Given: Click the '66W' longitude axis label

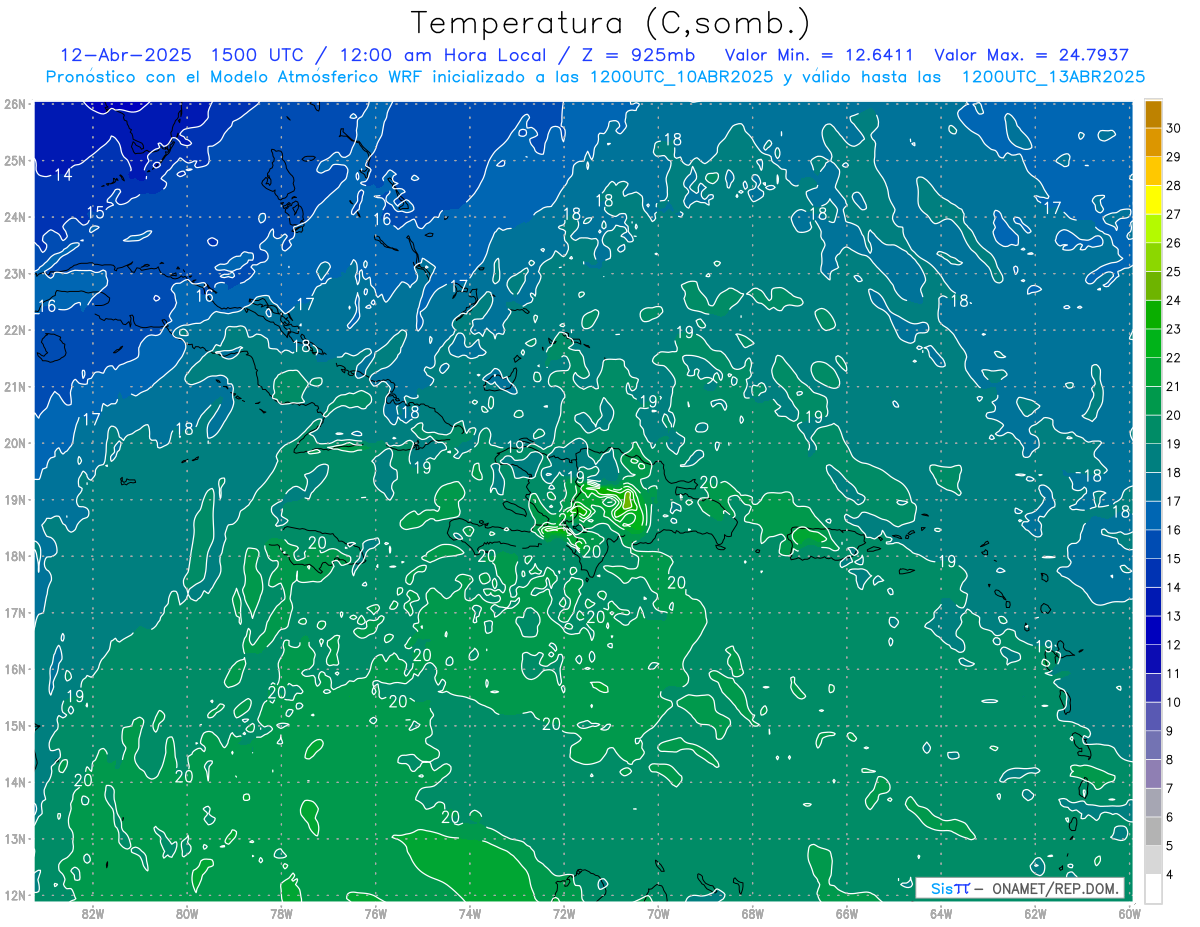Looking at the screenshot, I should (847, 913).
